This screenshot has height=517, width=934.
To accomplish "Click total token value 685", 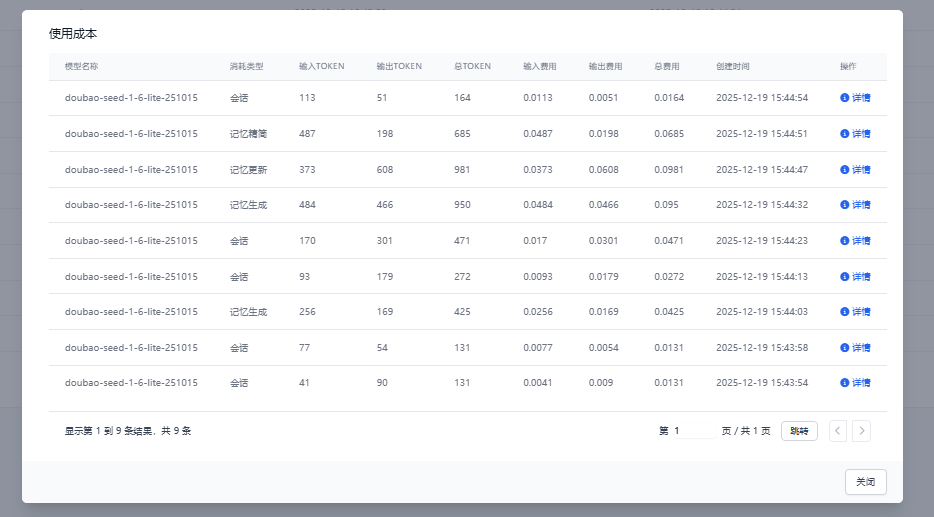I will (462, 133).
